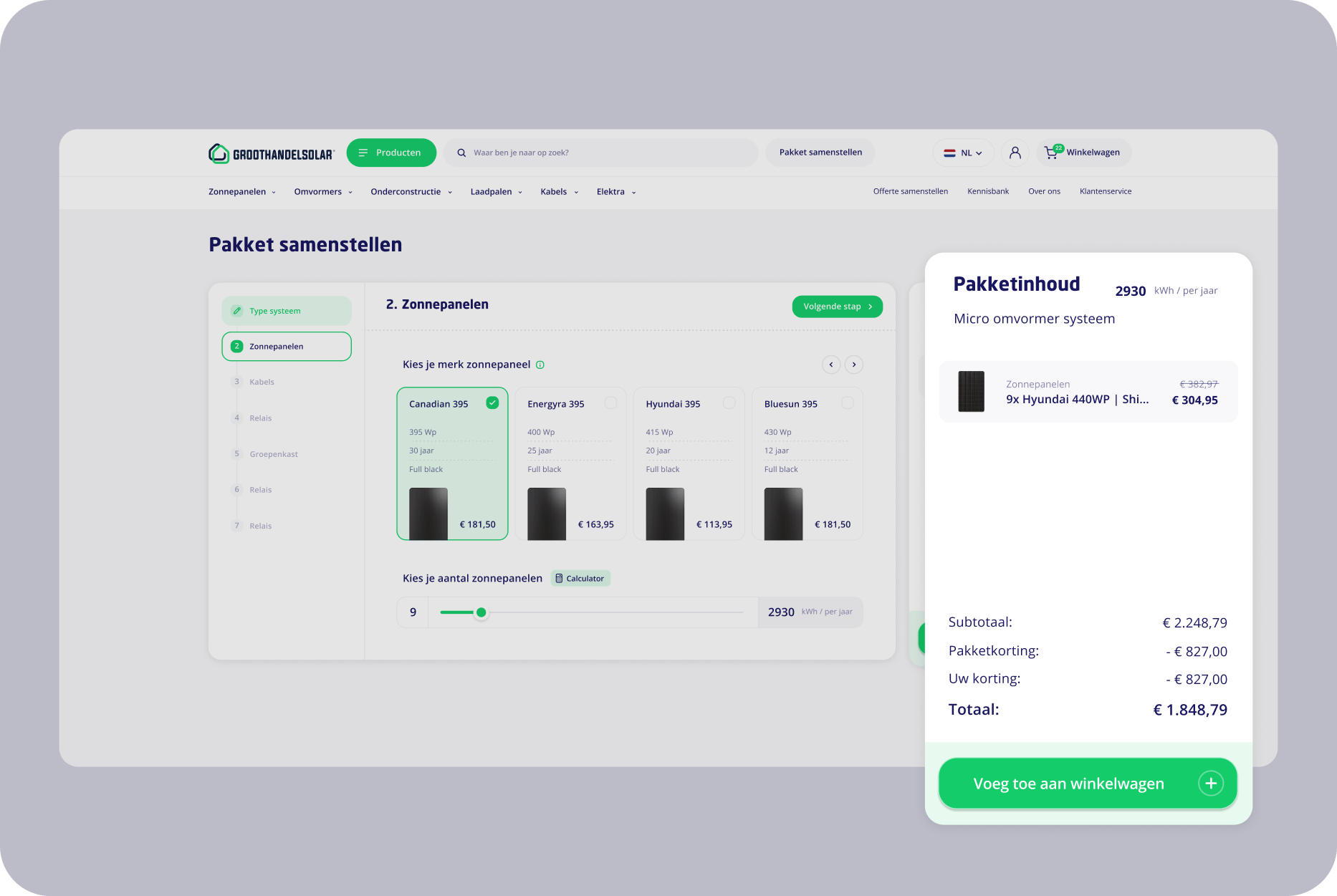The image size is (1337, 896).
Task: Click the Energyra 395 price € 163,95
Action: 596,525
